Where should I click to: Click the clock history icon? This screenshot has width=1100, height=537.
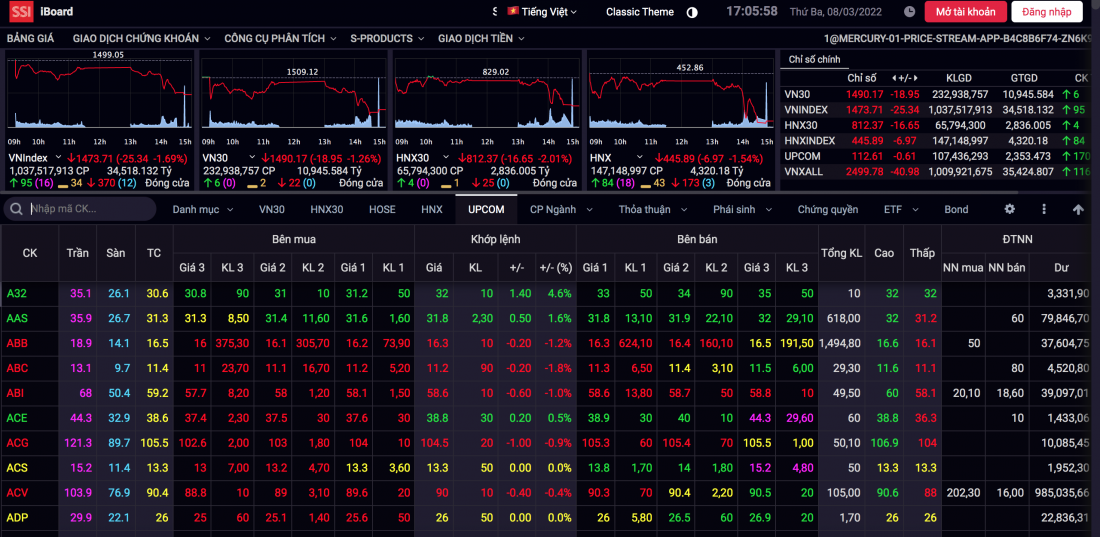(908, 12)
